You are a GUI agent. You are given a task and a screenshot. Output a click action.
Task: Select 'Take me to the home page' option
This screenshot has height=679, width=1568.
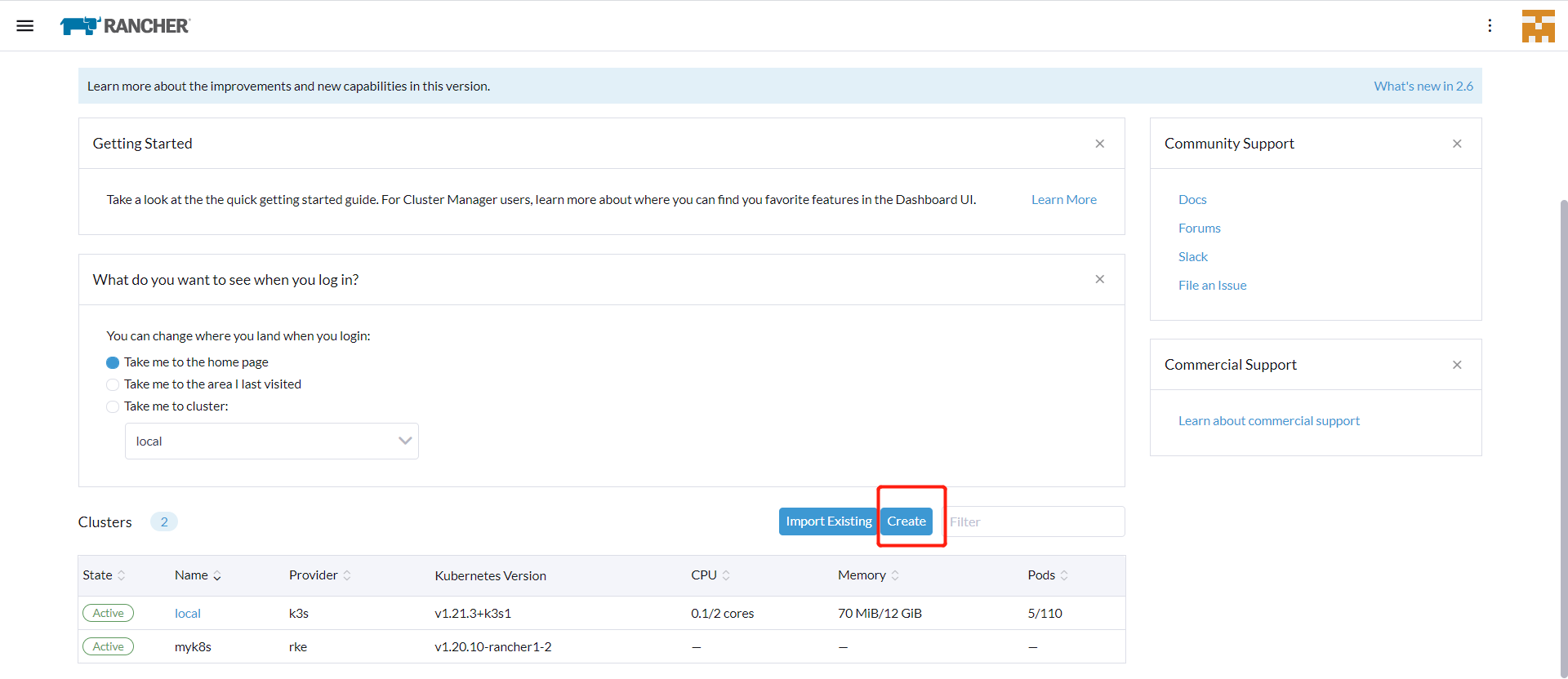click(113, 362)
